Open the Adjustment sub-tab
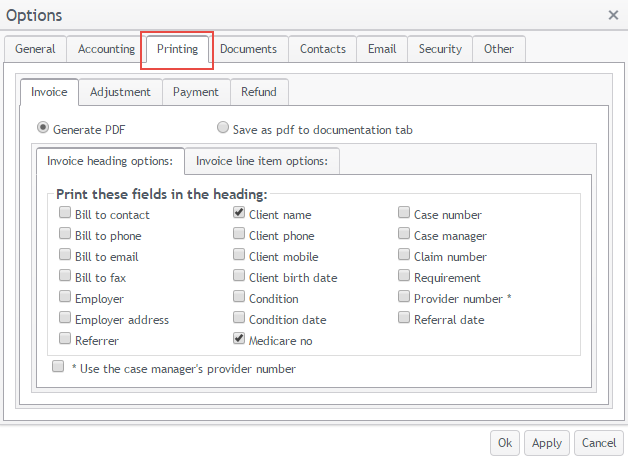 pos(120,92)
